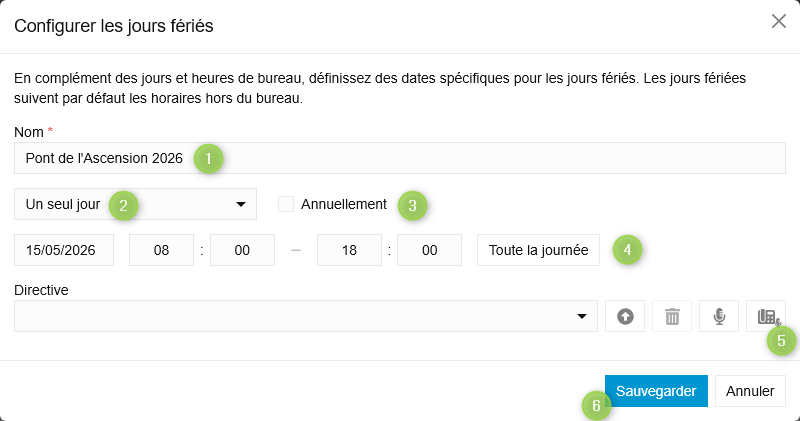
Task: Click the green callout badge numbered 1
Action: tap(208, 158)
